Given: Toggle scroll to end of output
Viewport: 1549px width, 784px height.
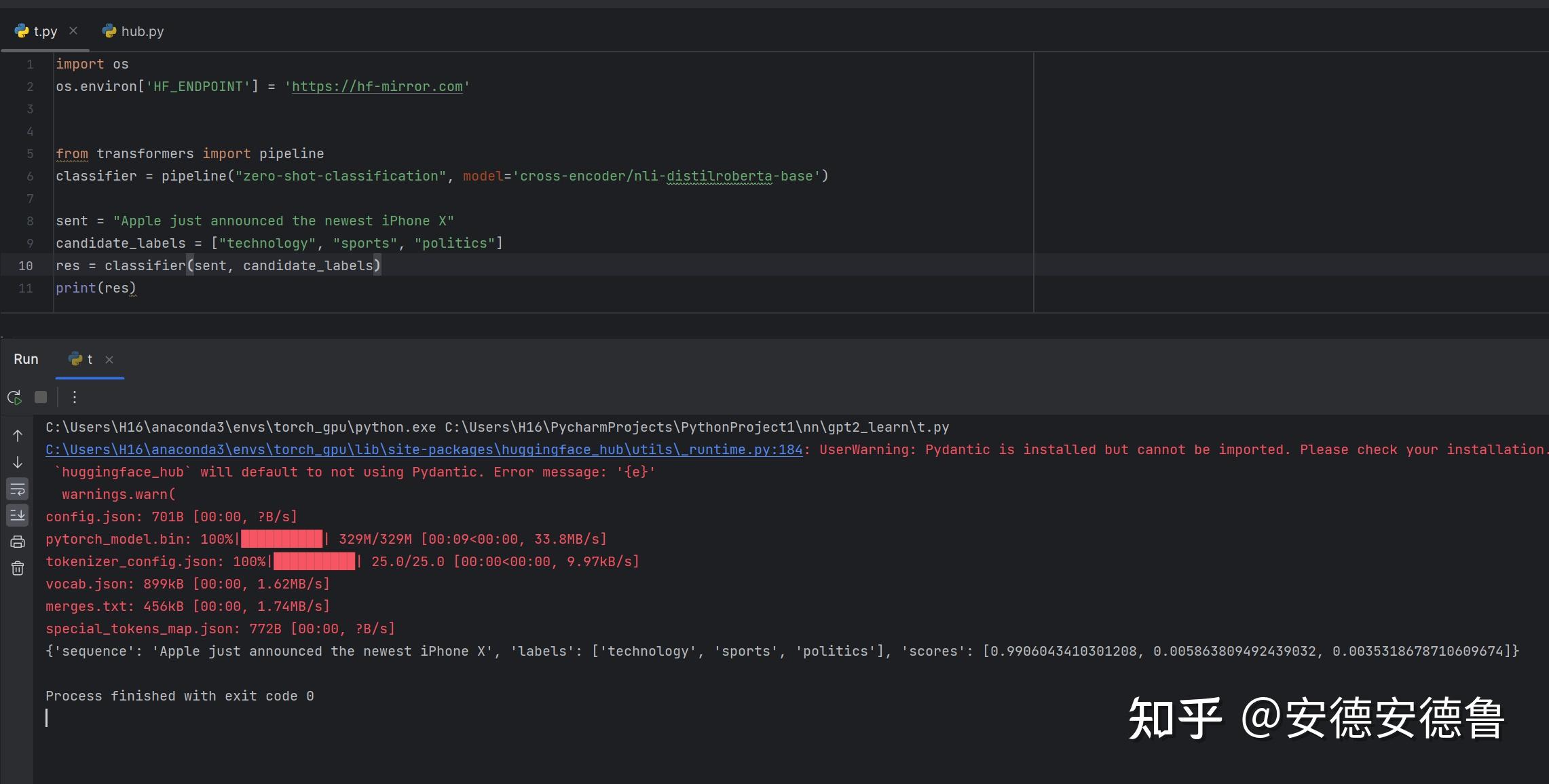Looking at the screenshot, I should click(18, 515).
